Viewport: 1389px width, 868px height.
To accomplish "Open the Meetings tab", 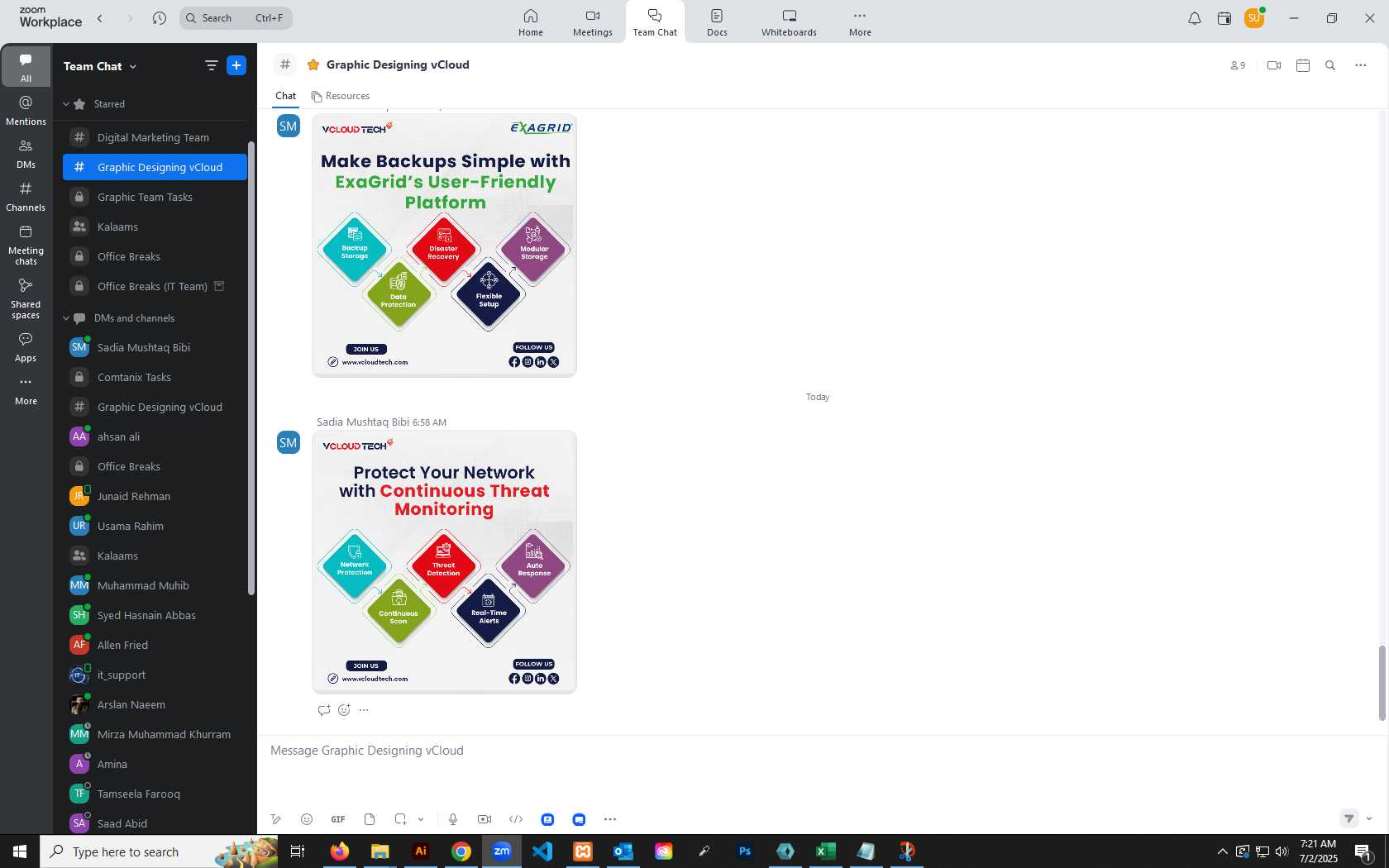I will tap(593, 22).
